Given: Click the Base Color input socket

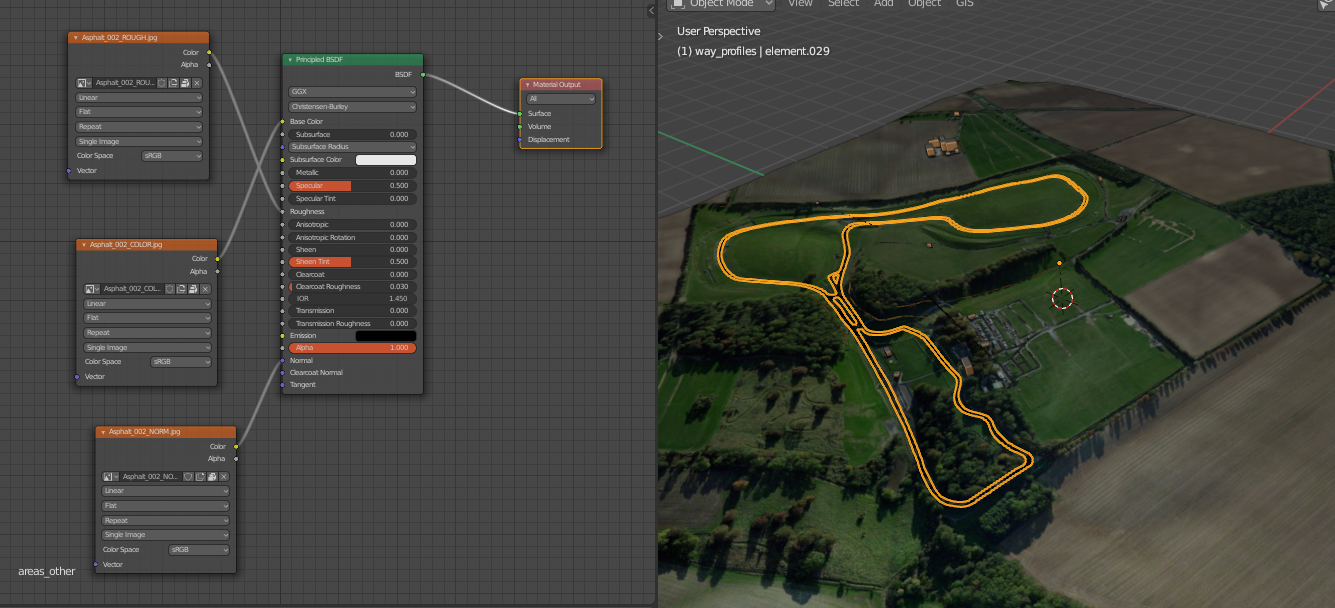Looking at the screenshot, I should coord(283,122).
